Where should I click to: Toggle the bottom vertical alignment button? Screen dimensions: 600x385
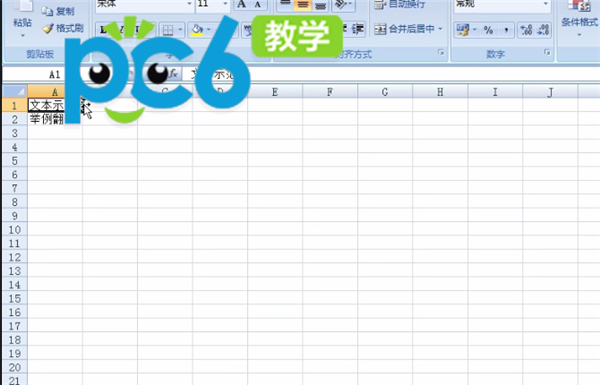(x=320, y=5)
